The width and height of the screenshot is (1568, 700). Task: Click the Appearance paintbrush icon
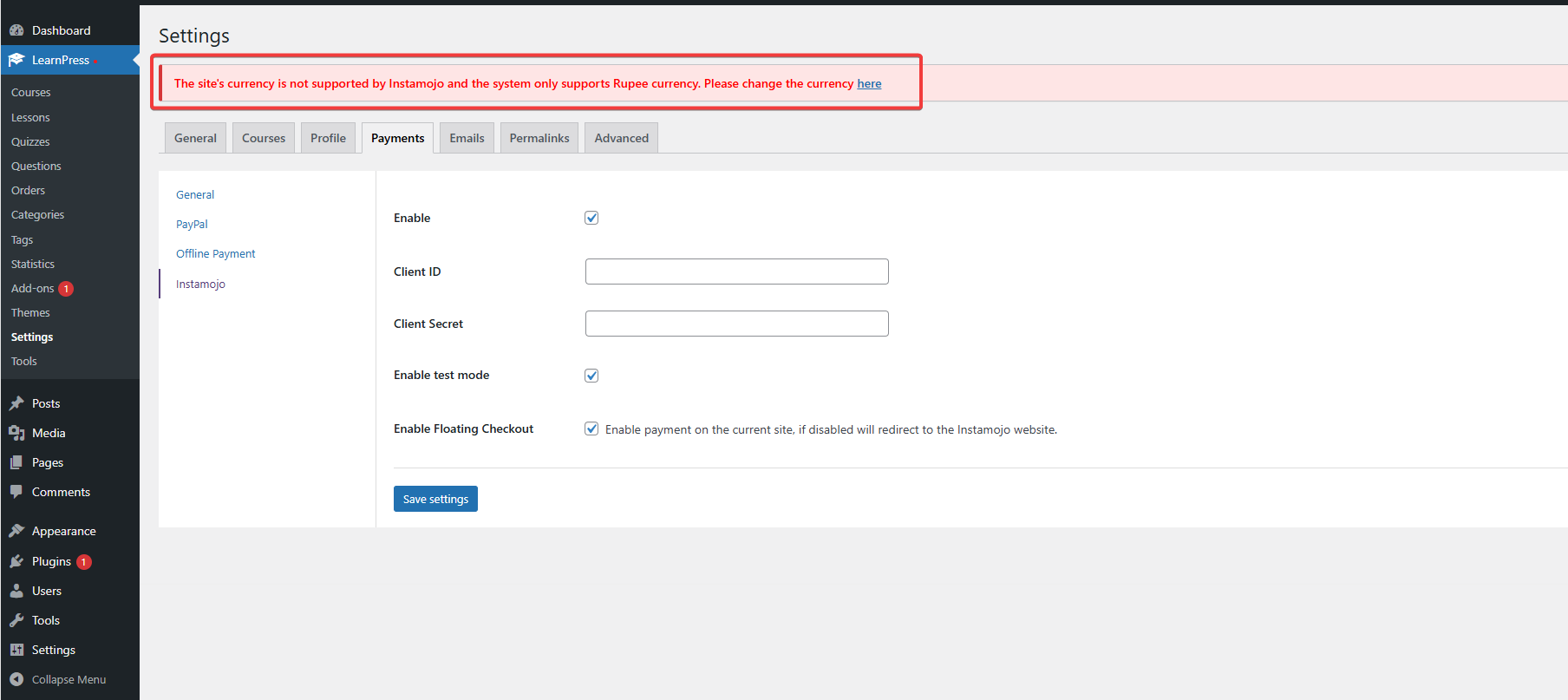pyautogui.click(x=16, y=531)
